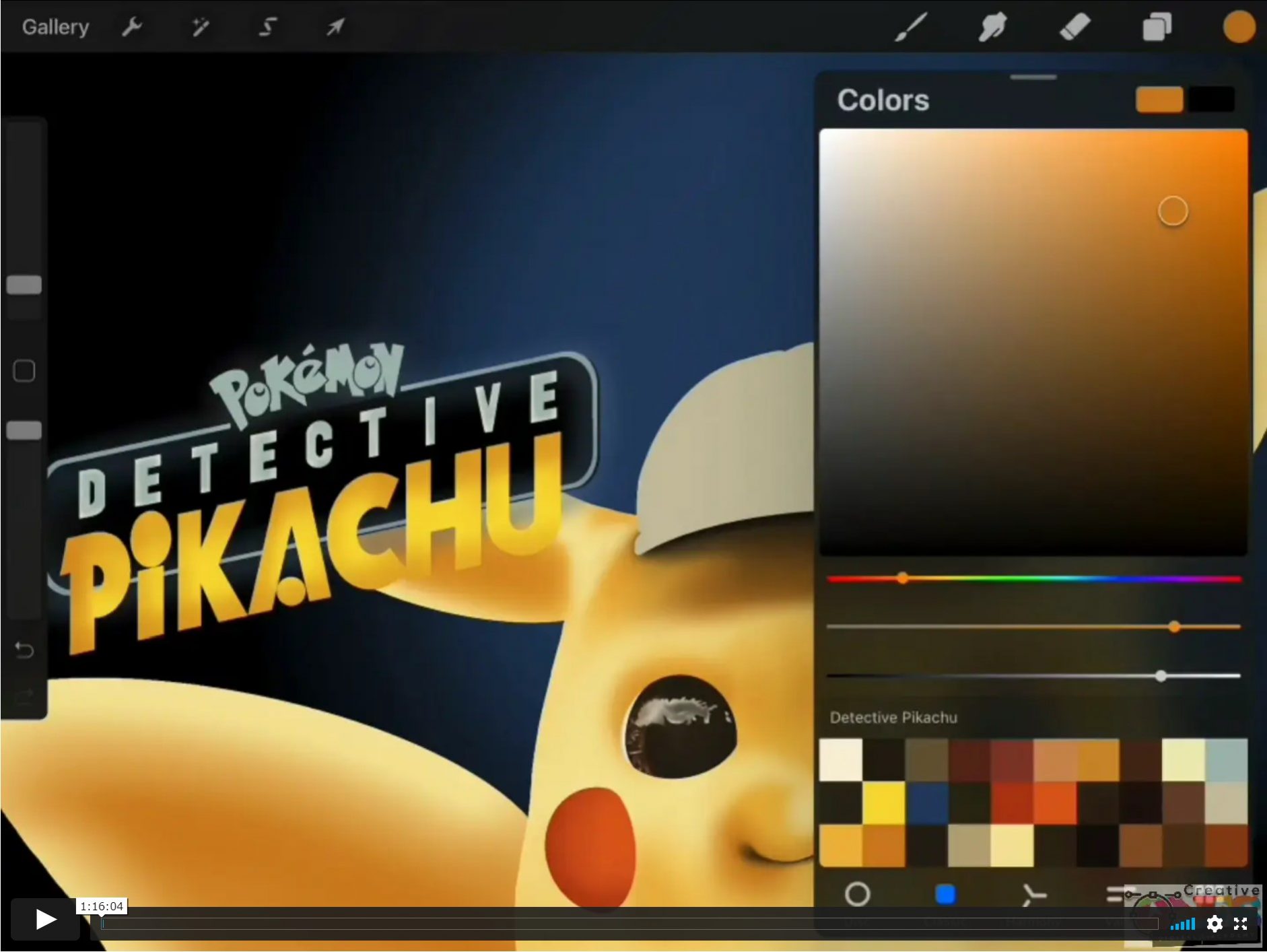
Task: Open the Adjustments magic wand menu
Action: click(199, 26)
